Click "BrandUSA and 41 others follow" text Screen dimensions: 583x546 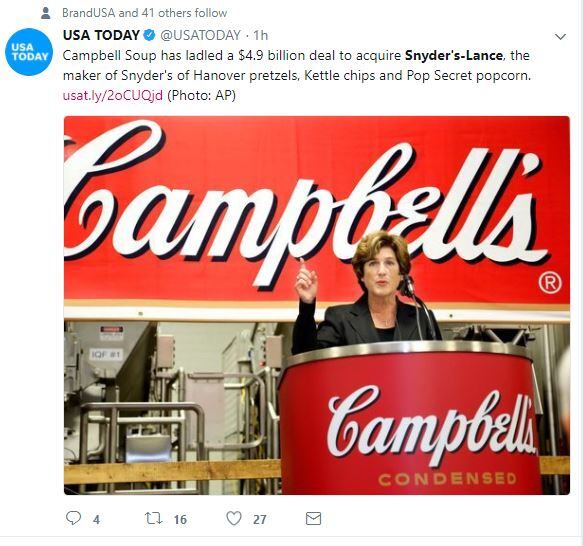(145, 13)
